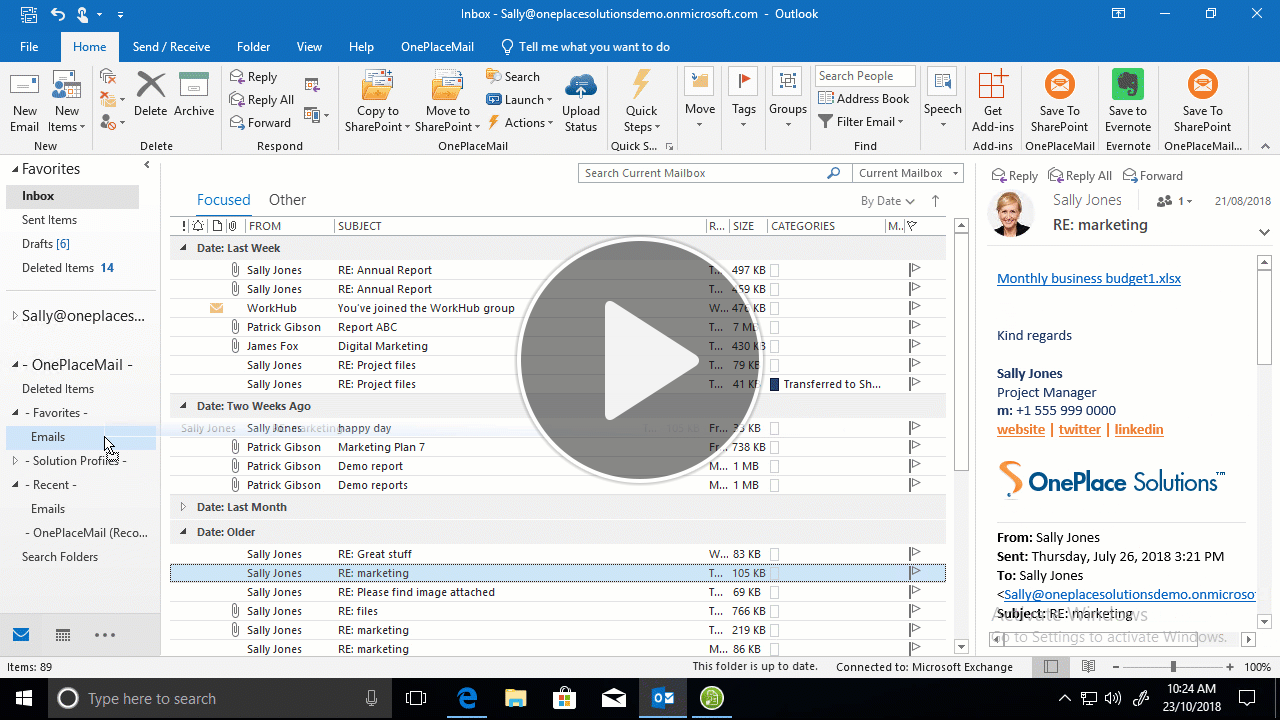Image resolution: width=1280 pixels, height=720 pixels.
Task: Switch to the OnePlaceMail ribbon tab
Action: click(x=437, y=46)
